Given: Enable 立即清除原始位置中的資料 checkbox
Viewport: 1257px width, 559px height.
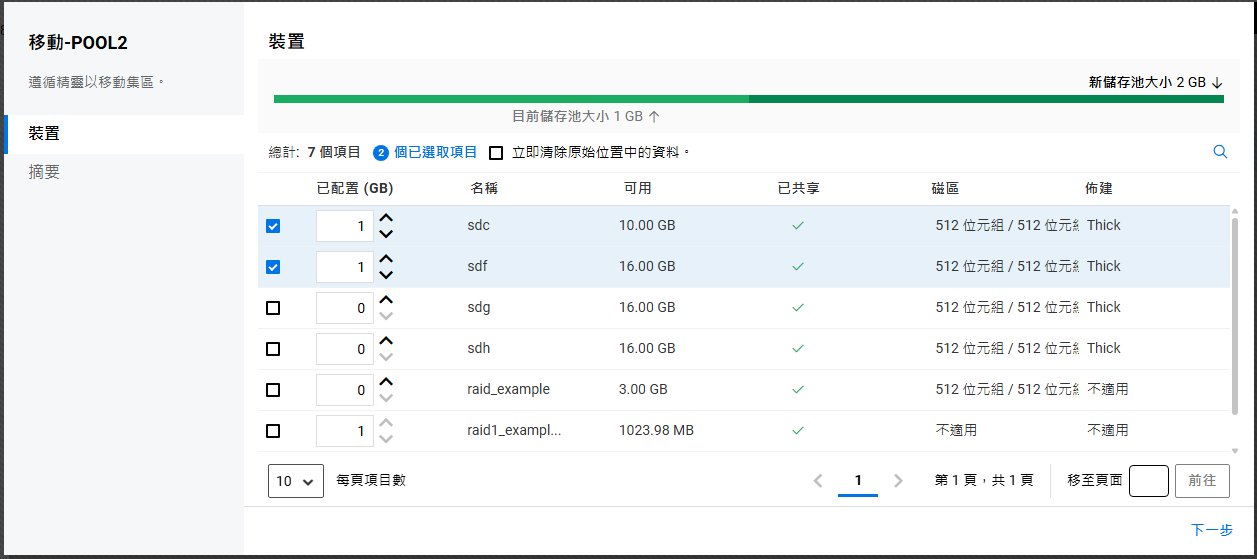Looking at the screenshot, I should [496, 153].
